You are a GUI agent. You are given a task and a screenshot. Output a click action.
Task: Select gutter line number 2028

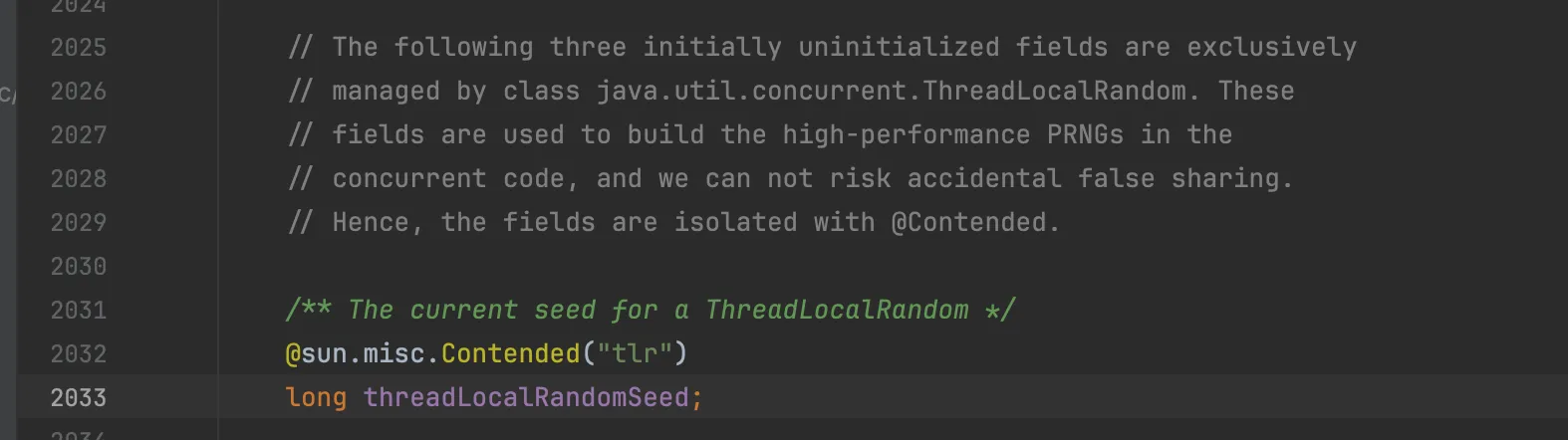tap(78, 179)
